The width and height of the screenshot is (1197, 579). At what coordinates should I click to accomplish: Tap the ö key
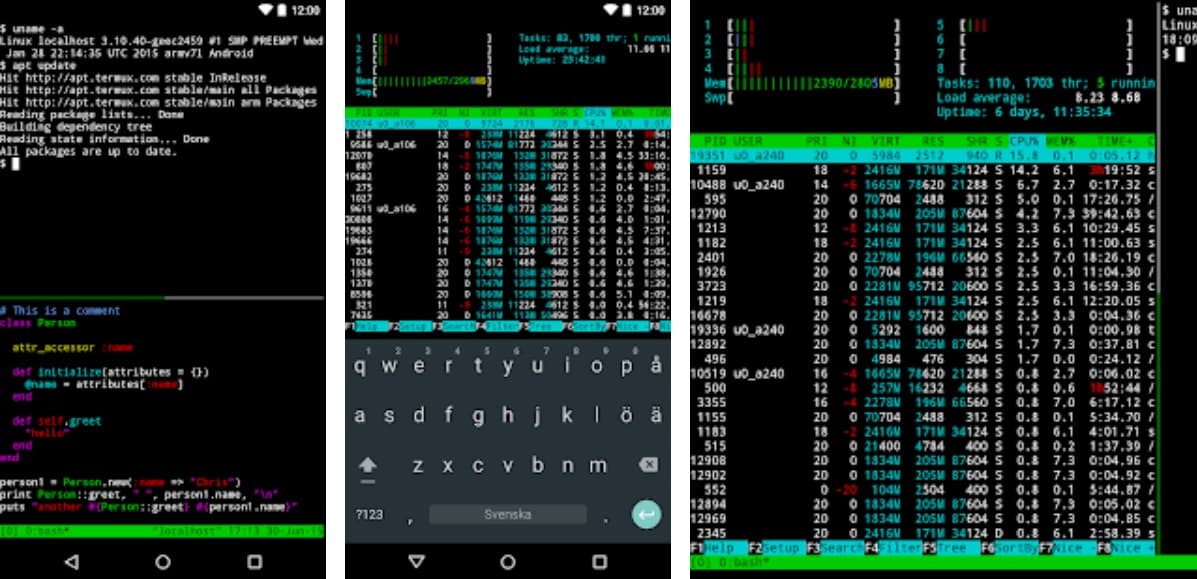point(626,416)
